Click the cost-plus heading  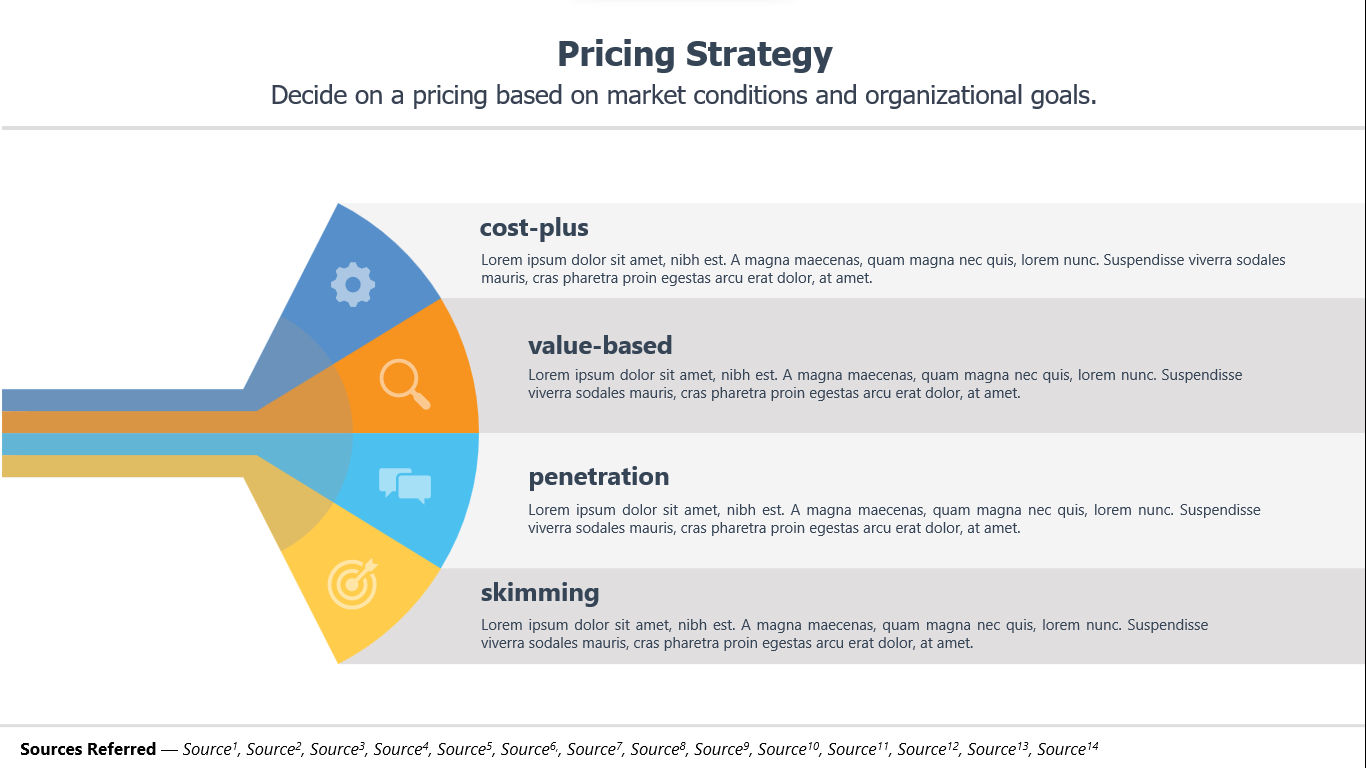click(x=534, y=228)
